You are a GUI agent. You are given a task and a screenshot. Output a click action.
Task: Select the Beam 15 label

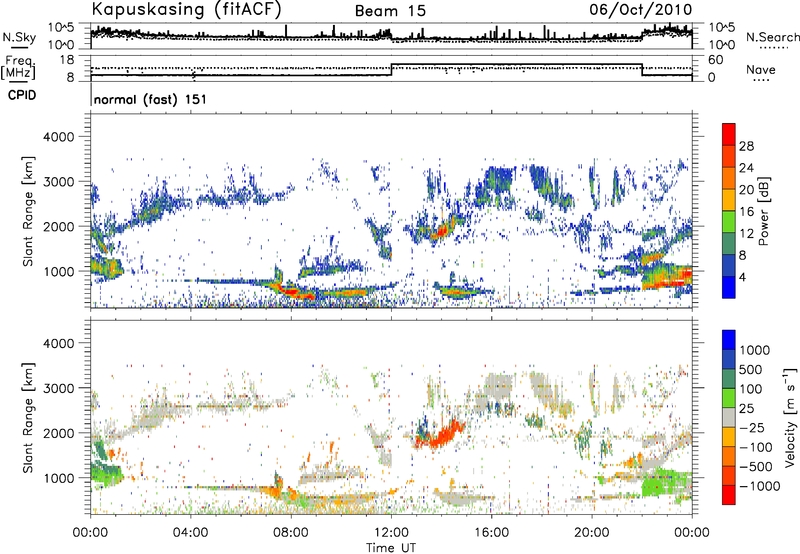[x=390, y=11]
